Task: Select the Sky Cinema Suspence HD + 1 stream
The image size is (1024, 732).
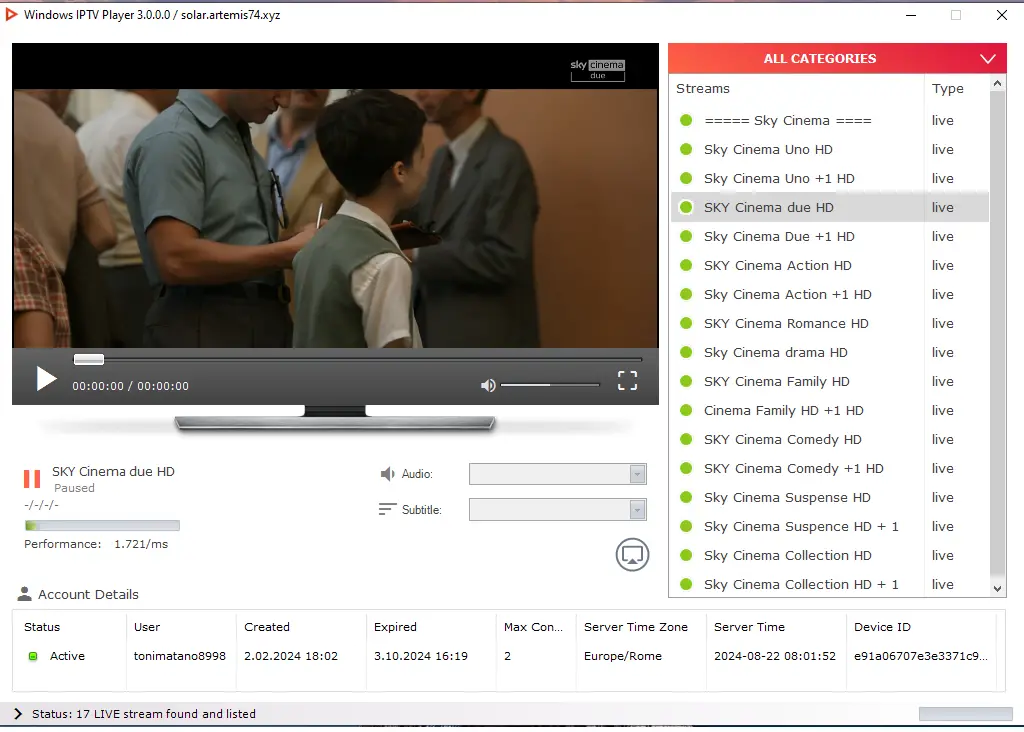Action: pyautogui.click(x=829, y=526)
